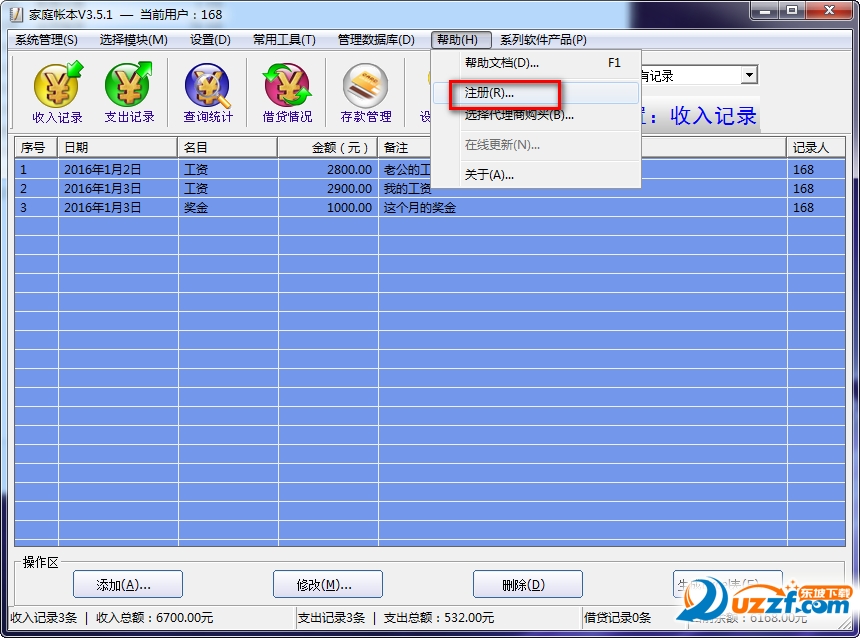
Task: Select the row dated 2016年1月2日
Action: click(x=430, y=170)
